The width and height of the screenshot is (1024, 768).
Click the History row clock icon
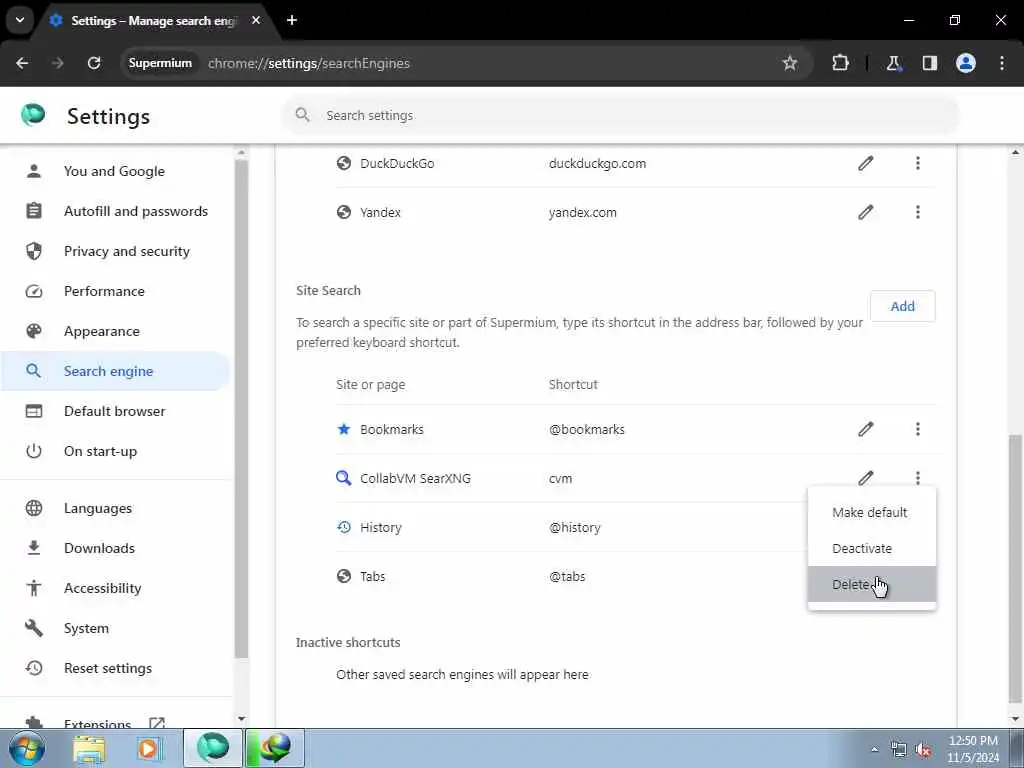coord(344,527)
